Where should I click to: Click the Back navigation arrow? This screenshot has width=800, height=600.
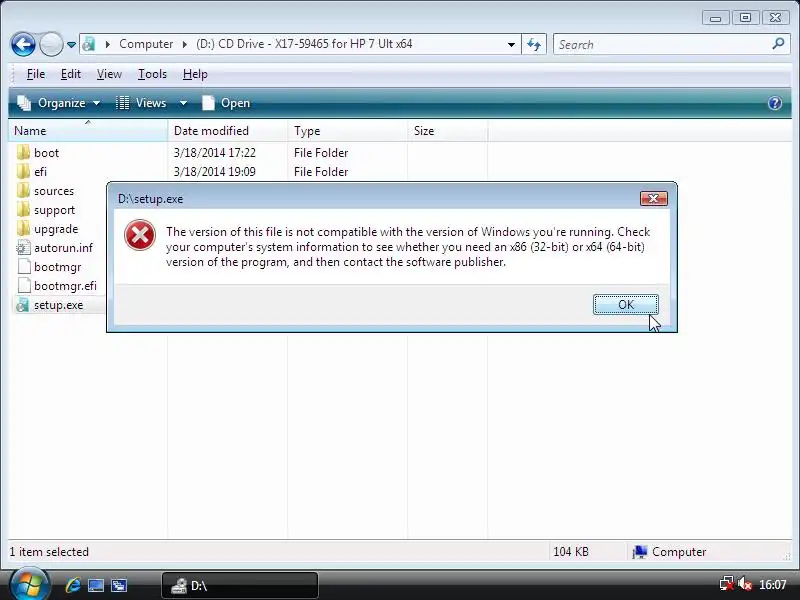[23, 44]
